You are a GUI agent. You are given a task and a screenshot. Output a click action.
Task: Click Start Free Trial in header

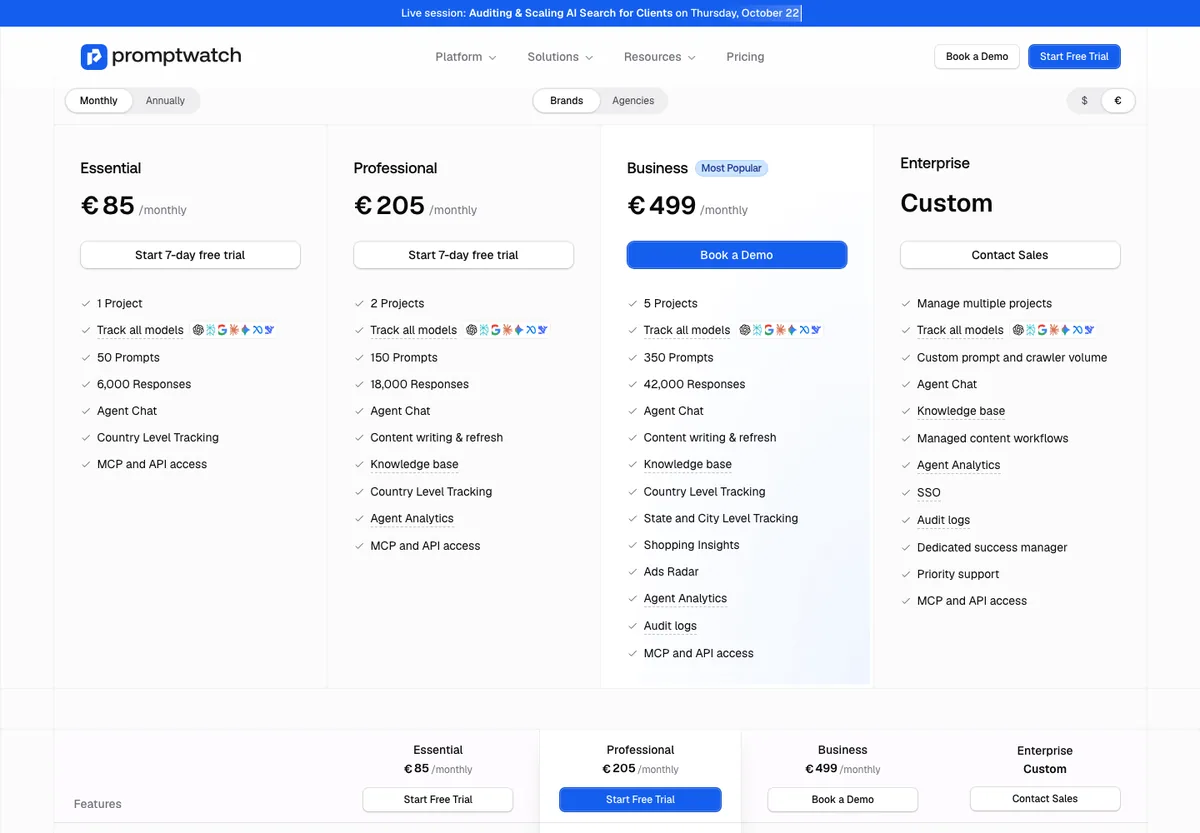pyautogui.click(x=1074, y=57)
